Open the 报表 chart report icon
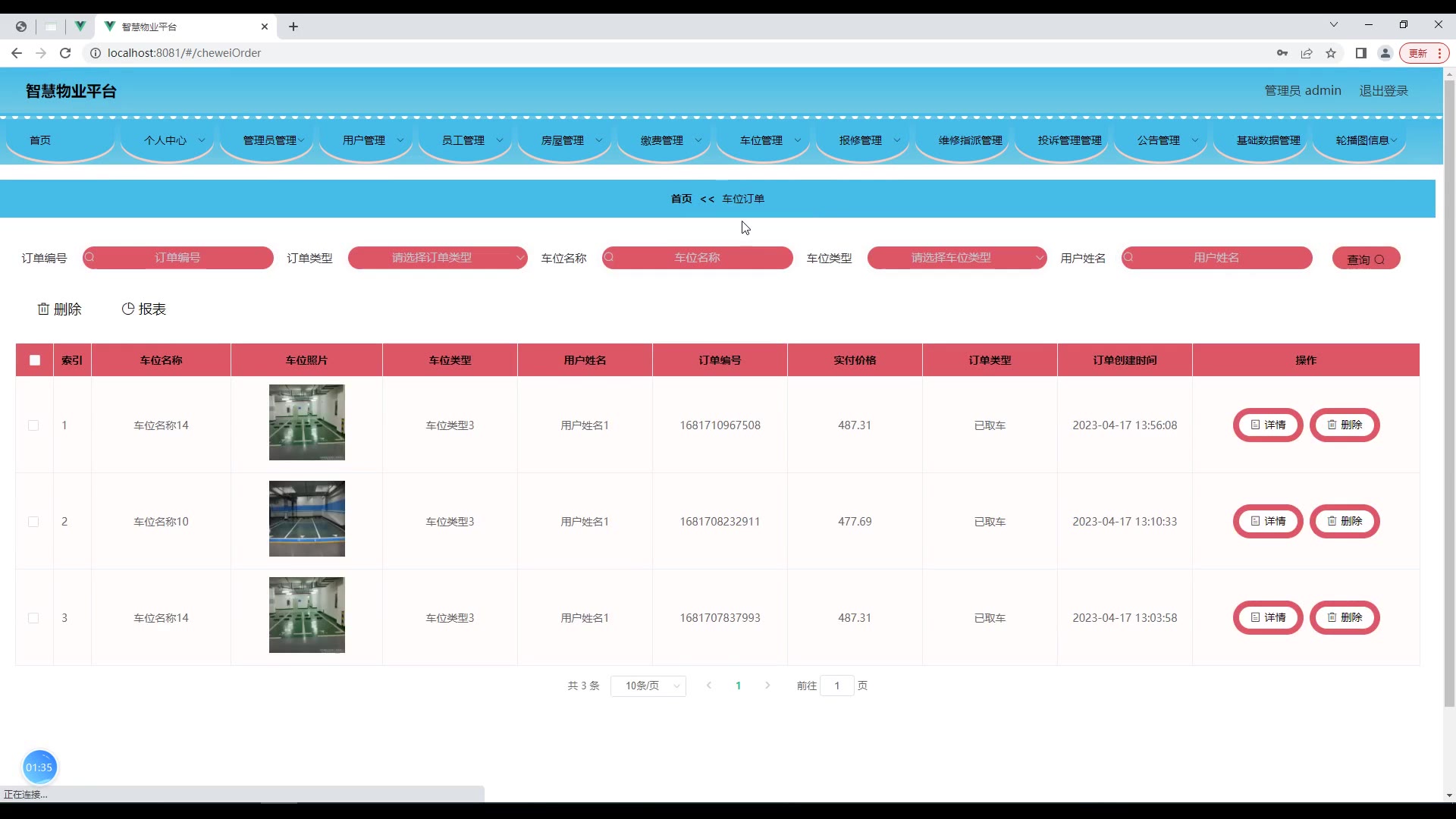The image size is (1456, 819). tap(128, 309)
